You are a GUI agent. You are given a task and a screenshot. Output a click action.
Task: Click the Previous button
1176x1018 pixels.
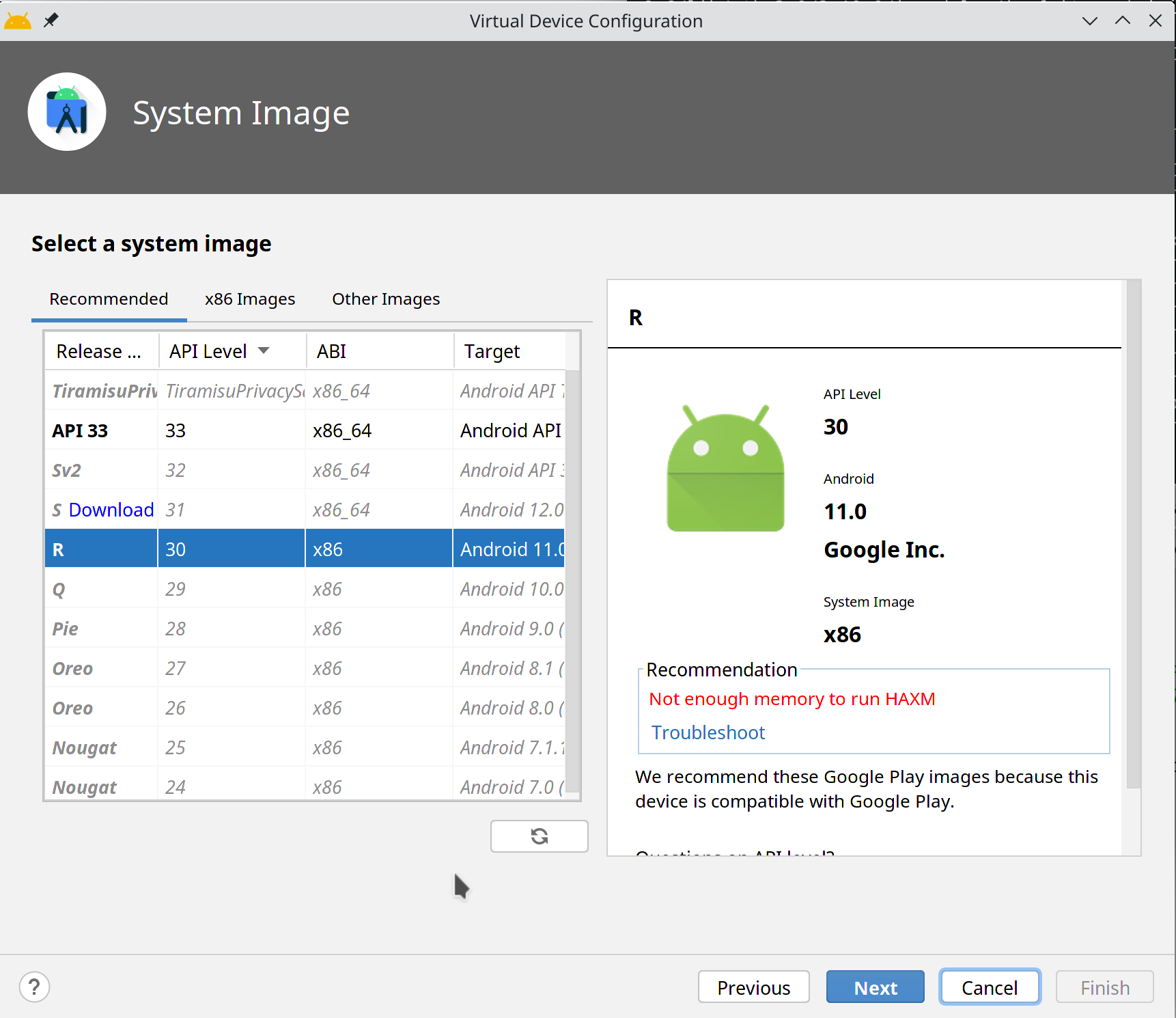tap(753, 987)
